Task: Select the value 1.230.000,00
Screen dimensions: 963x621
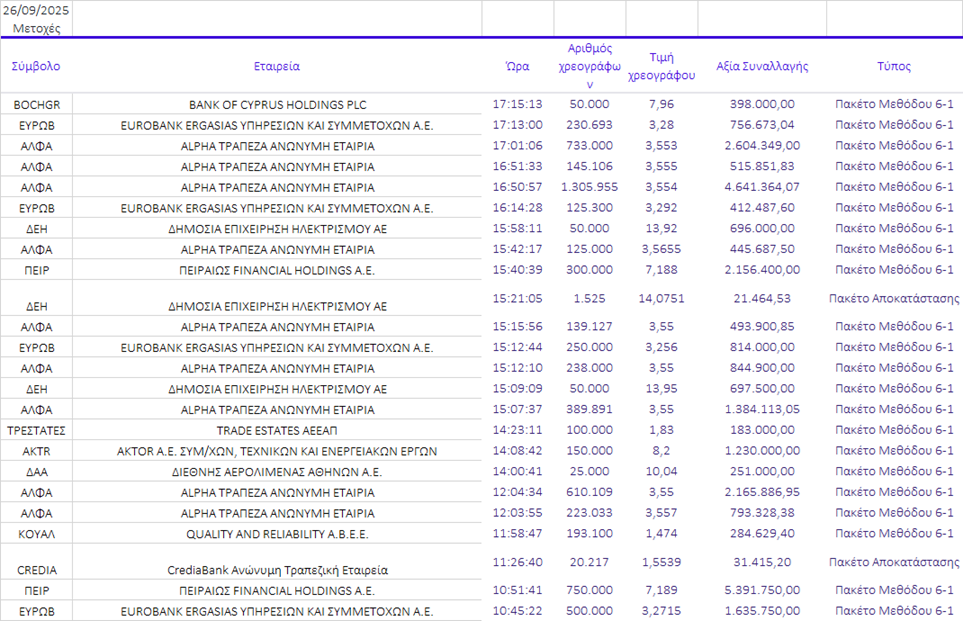Action: (x=762, y=451)
